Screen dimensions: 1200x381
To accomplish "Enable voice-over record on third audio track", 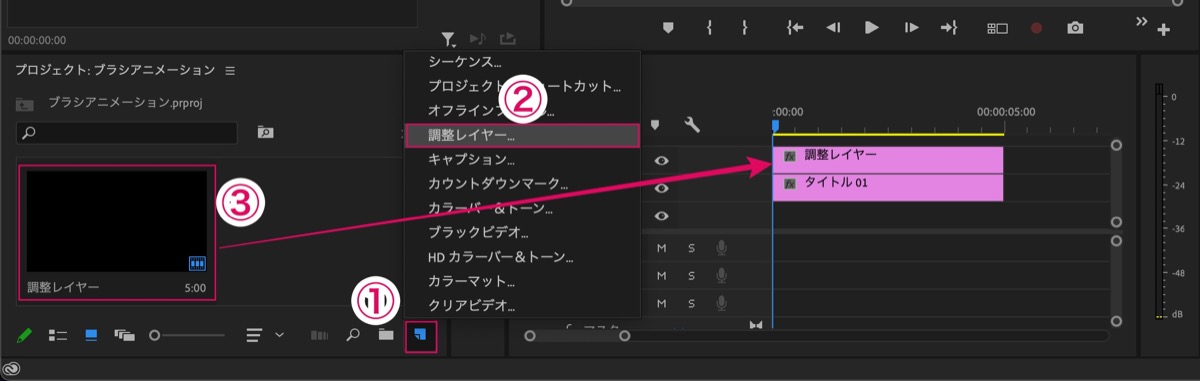I will 721,303.
